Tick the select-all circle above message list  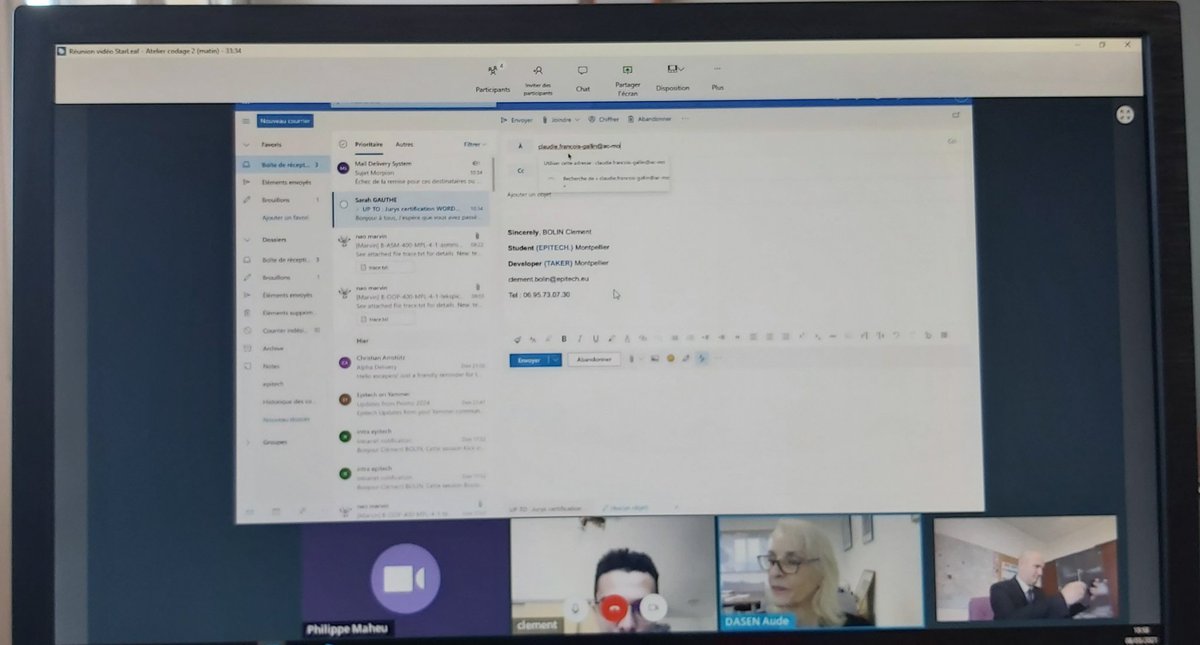[x=343, y=144]
